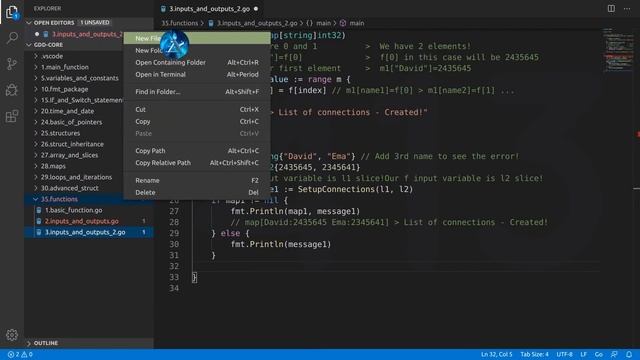This screenshot has width=640, height=360.
Task: Click the notifications bell in status bar
Action: pos(629,354)
